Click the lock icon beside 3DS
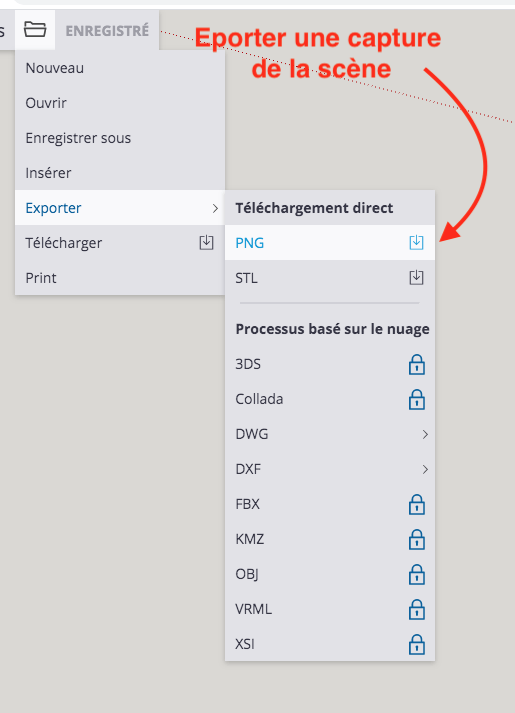Image resolution: width=515 pixels, height=713 pixels. click(417, 365)
